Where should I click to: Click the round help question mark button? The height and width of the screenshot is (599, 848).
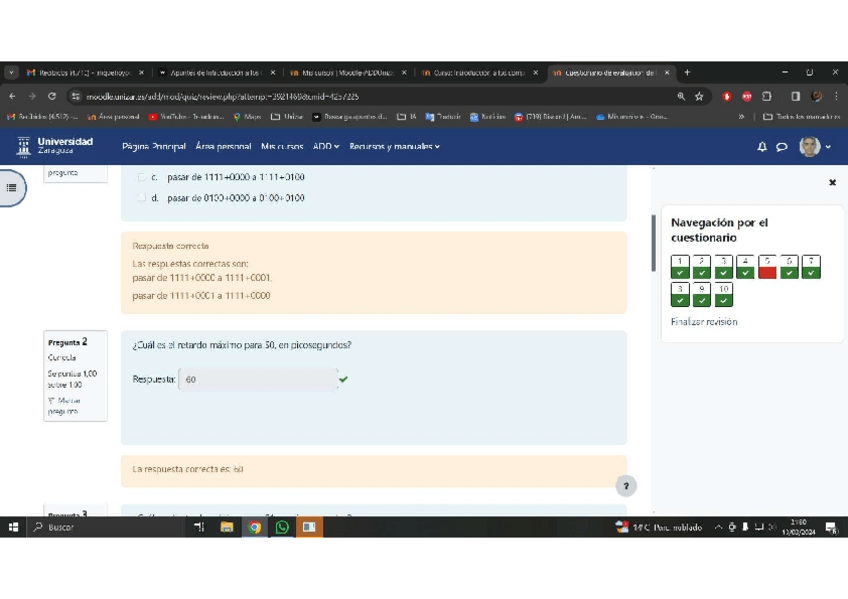pyautogui.click(x=626, y=486)
